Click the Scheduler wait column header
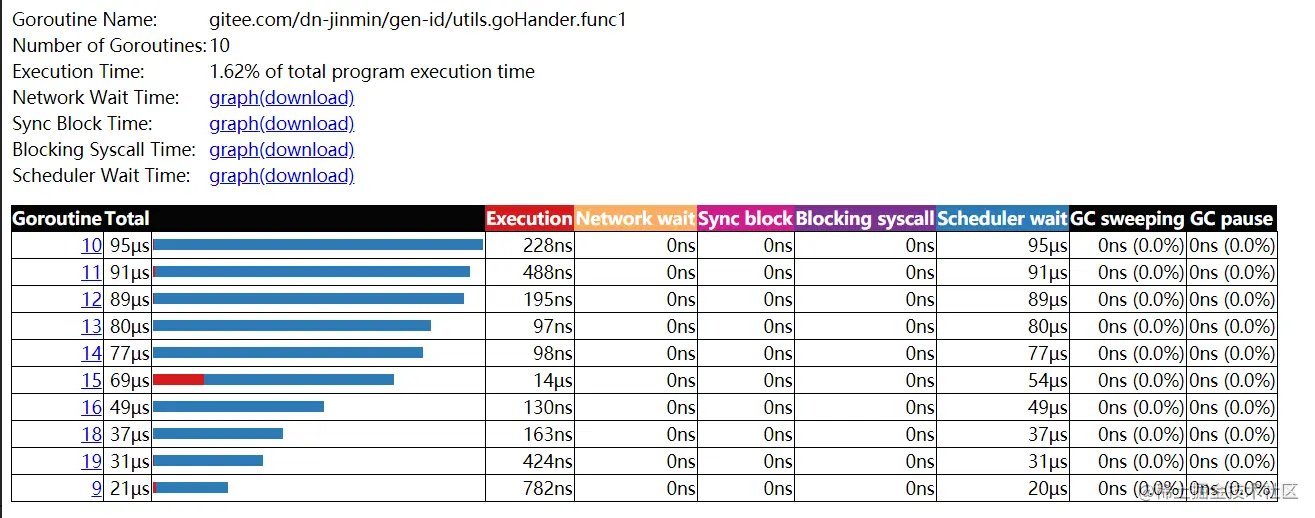The image size is (1315, 518). (x=1002, y=218)
